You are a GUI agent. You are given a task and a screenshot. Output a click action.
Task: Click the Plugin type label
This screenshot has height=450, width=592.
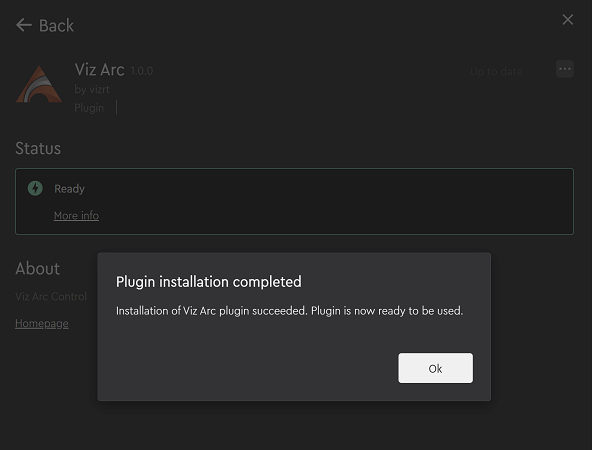coord(89,108)
